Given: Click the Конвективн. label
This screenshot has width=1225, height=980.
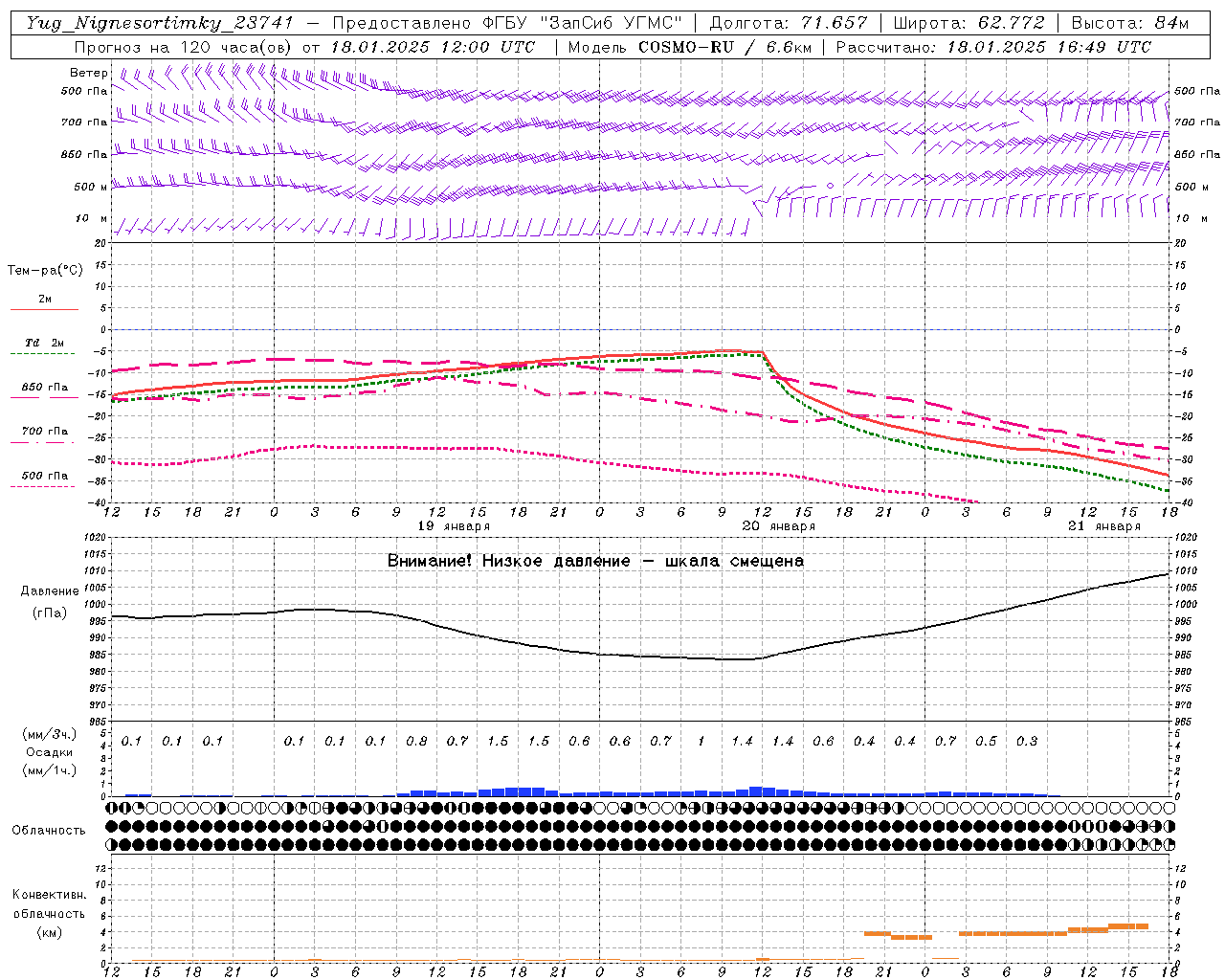Looking at the screenshot, I should click(49, 895).
